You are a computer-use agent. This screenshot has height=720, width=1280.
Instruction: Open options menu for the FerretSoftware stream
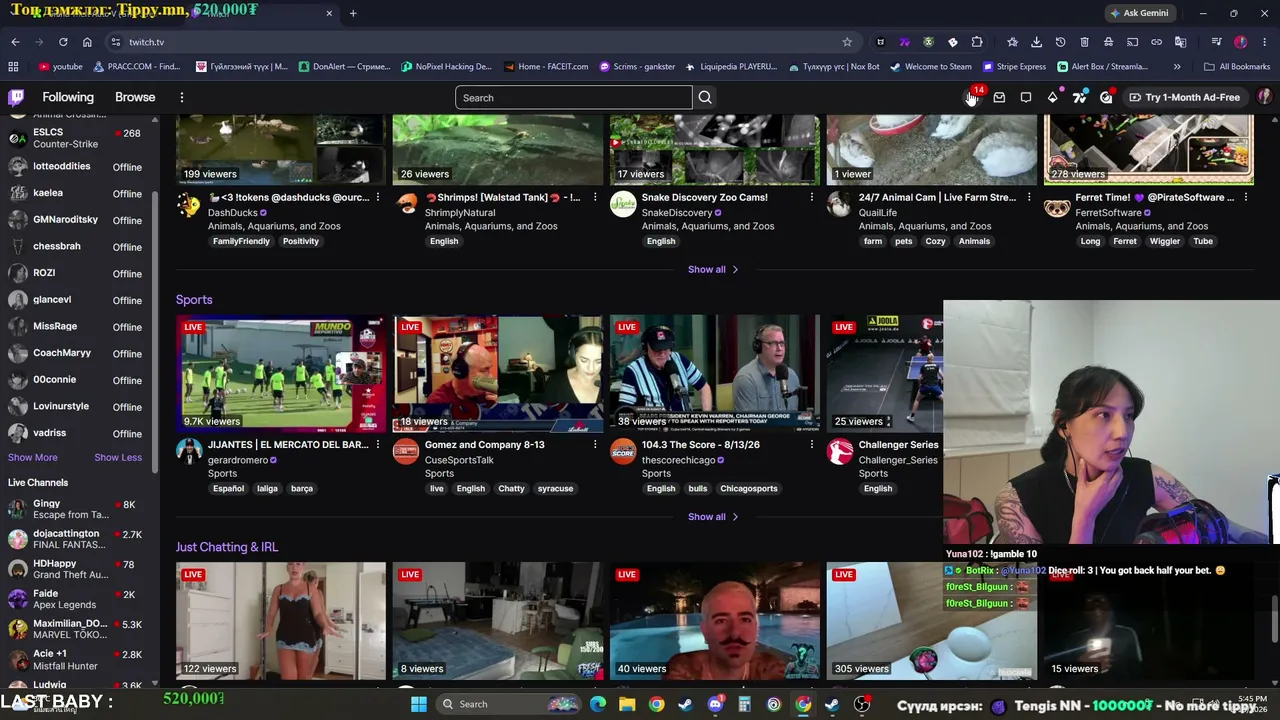(x=1245, y=197)
